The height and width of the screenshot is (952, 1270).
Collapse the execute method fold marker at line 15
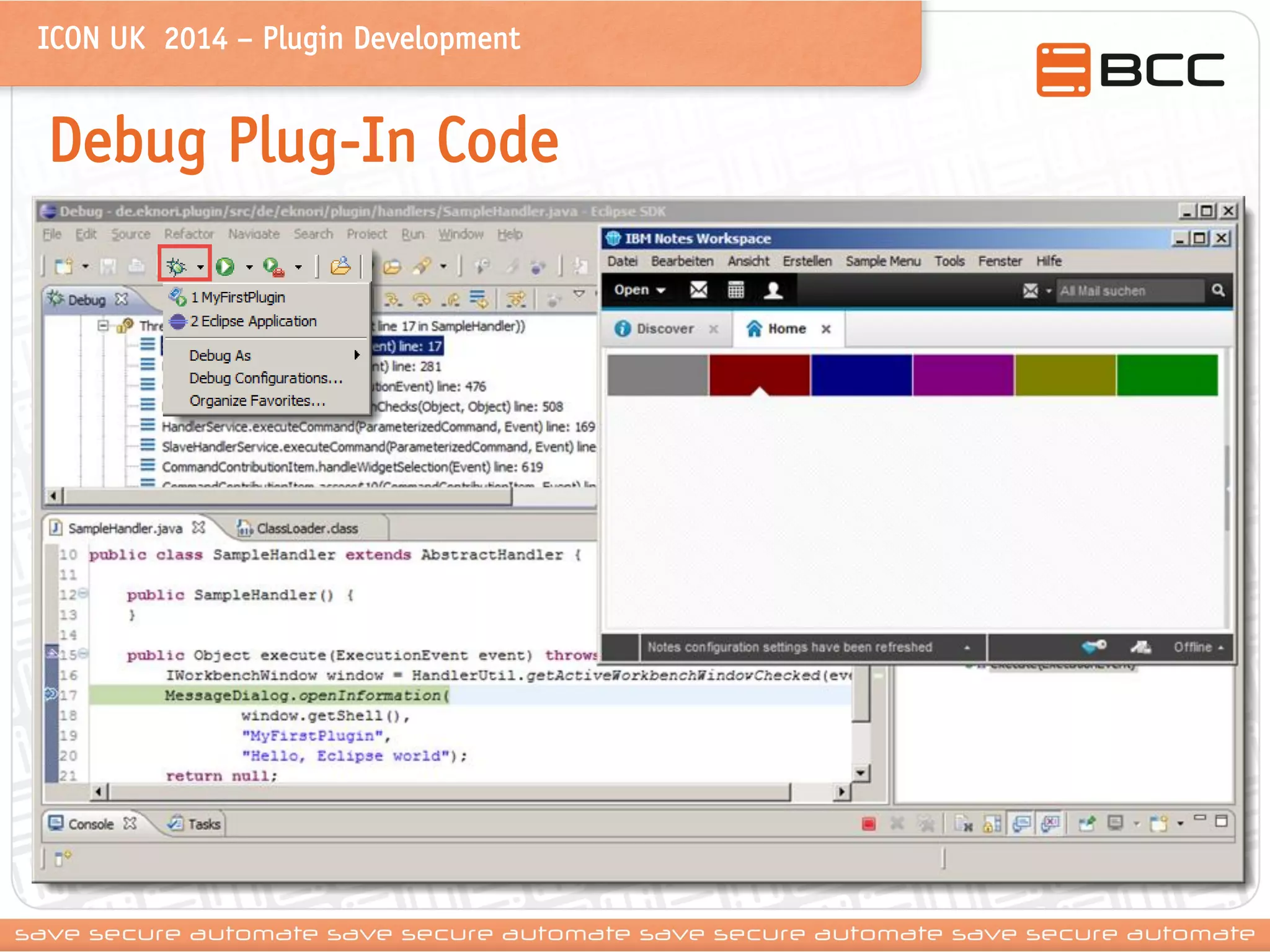[x=84, y=653]
